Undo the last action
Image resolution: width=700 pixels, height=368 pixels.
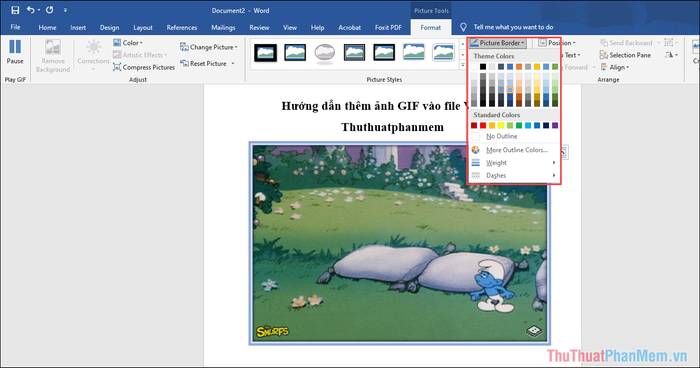click(30, 10)
